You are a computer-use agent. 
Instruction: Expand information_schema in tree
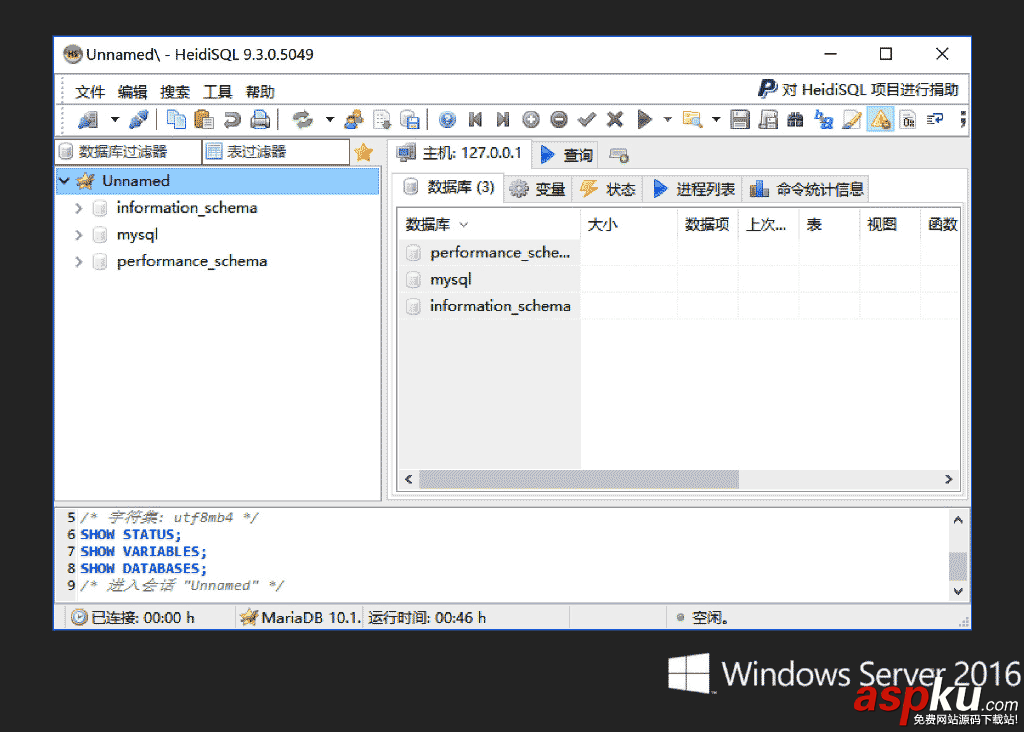(78, 208)
